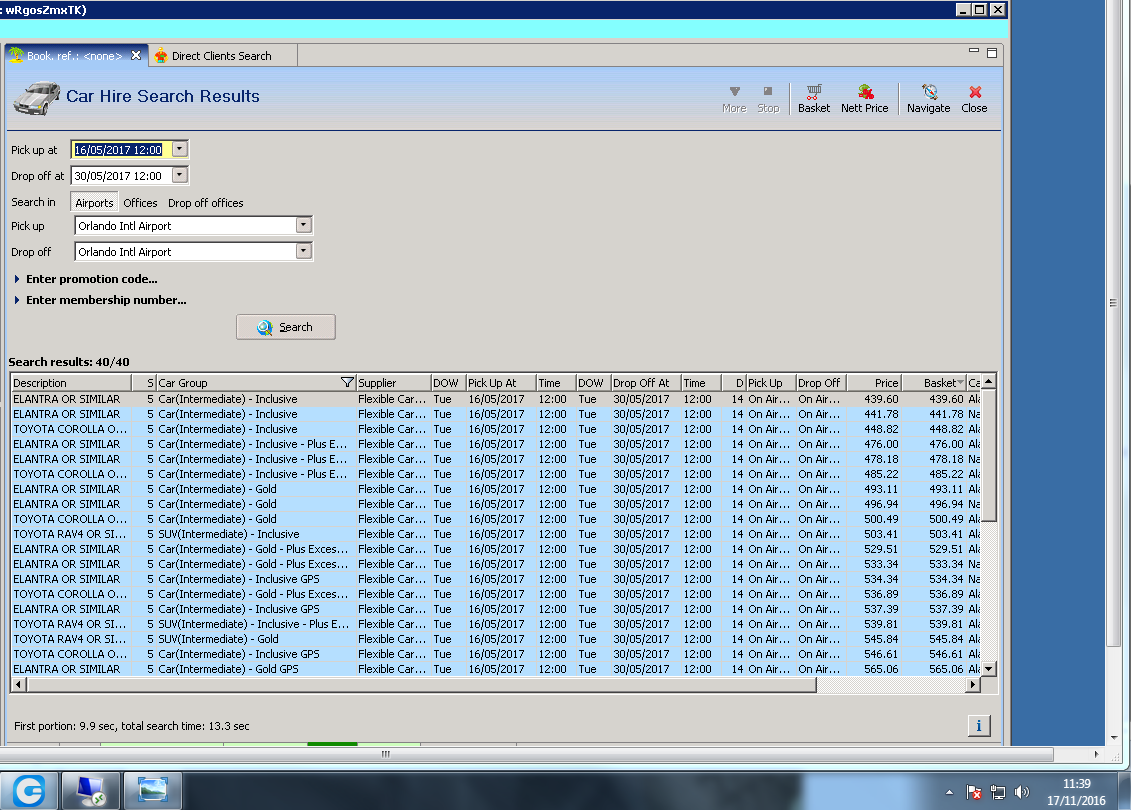
Task: Switch to Direct Clients Search tab
Action: coord(221,56)
